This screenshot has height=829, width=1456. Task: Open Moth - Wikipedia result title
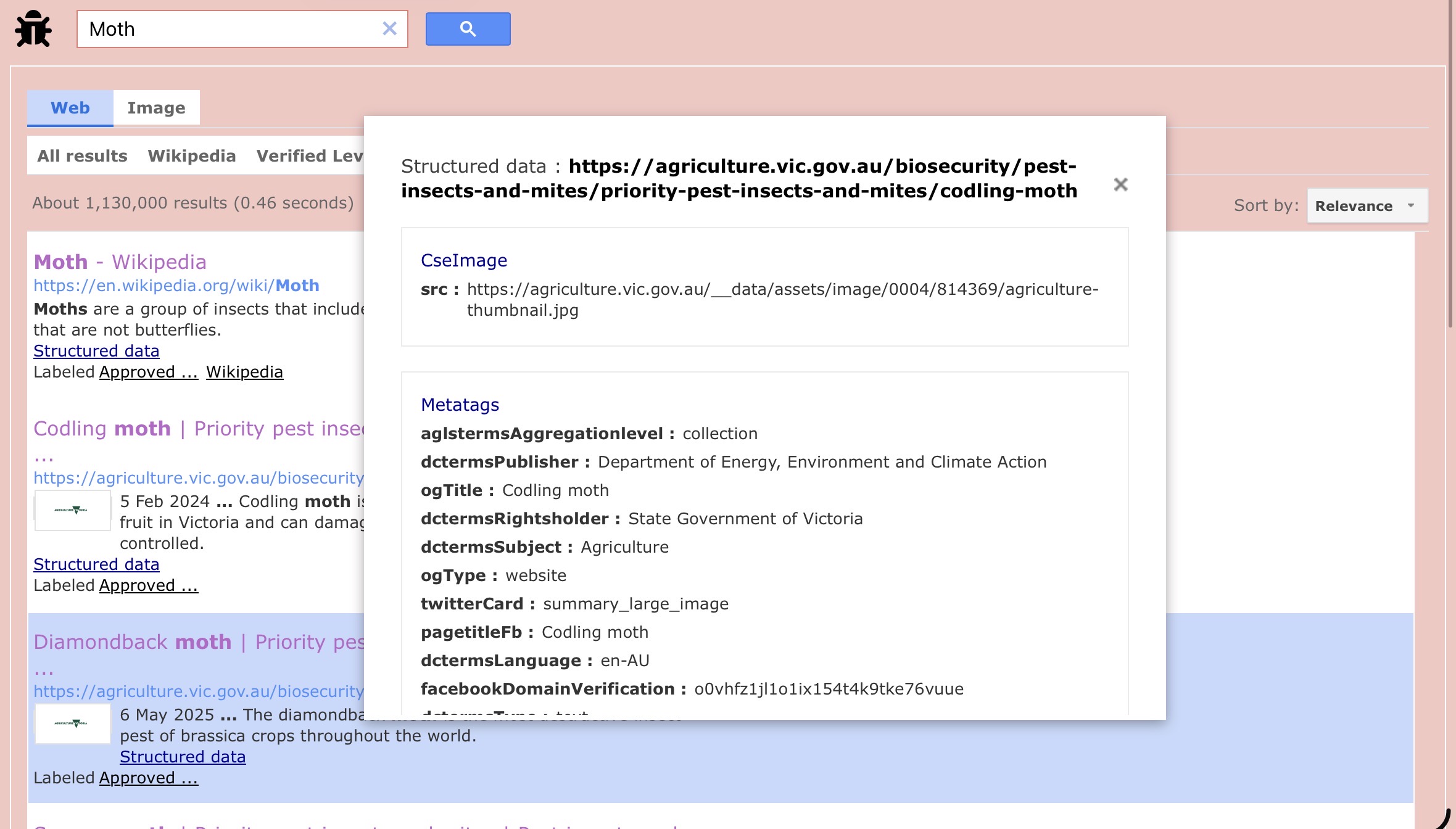120,262
